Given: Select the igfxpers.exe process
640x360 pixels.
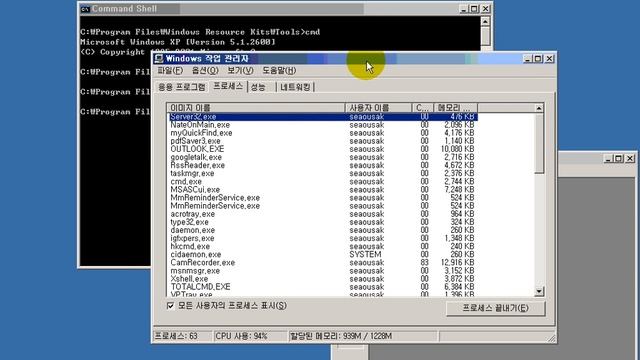Looking at the screenshot, I should [x=192, y=238].
